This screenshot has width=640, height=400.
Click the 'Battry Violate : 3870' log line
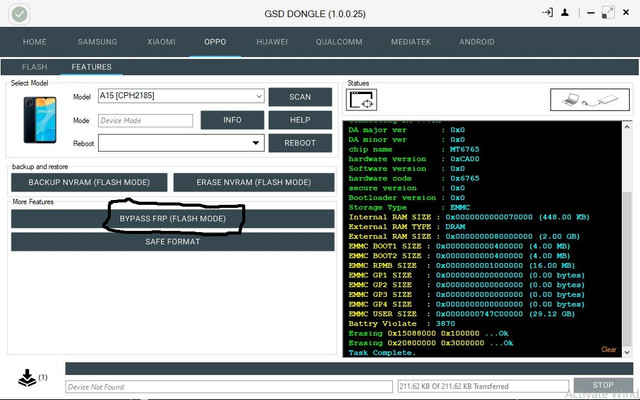click(402, 324)
